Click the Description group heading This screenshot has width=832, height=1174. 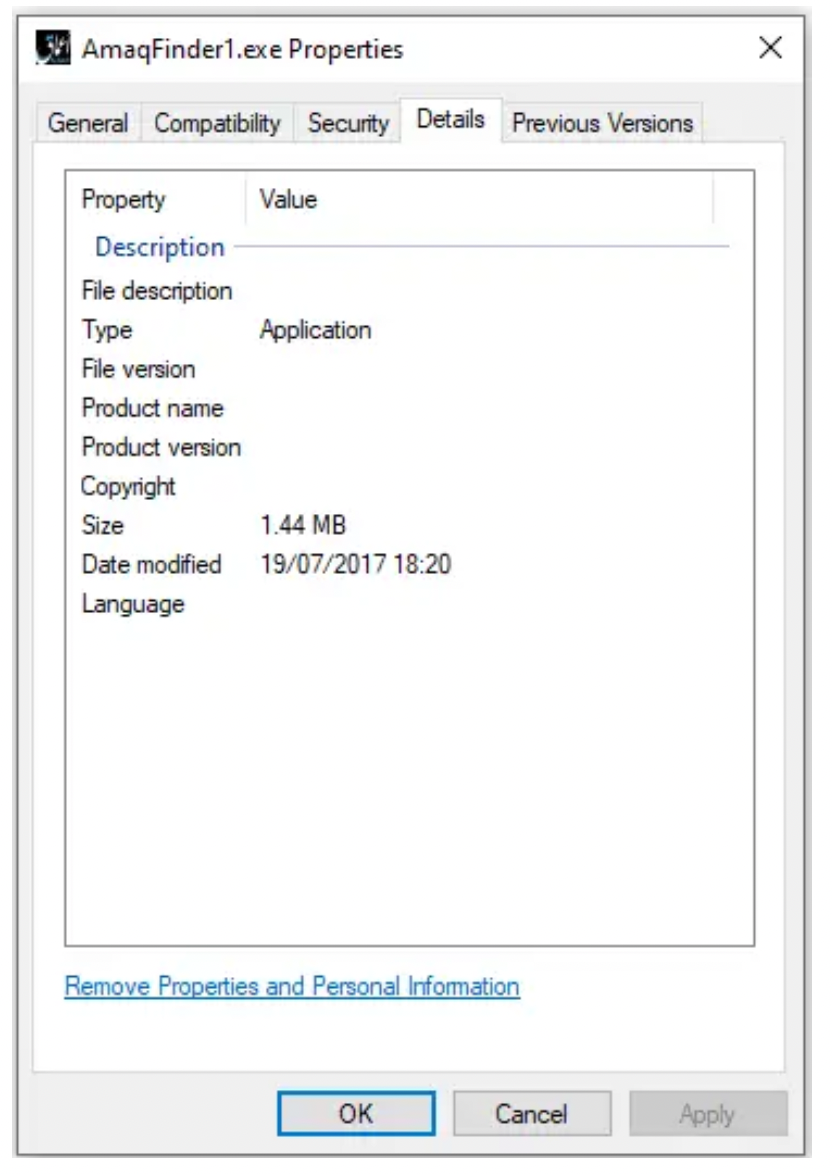pyautogui.click(x=160, y=246)
